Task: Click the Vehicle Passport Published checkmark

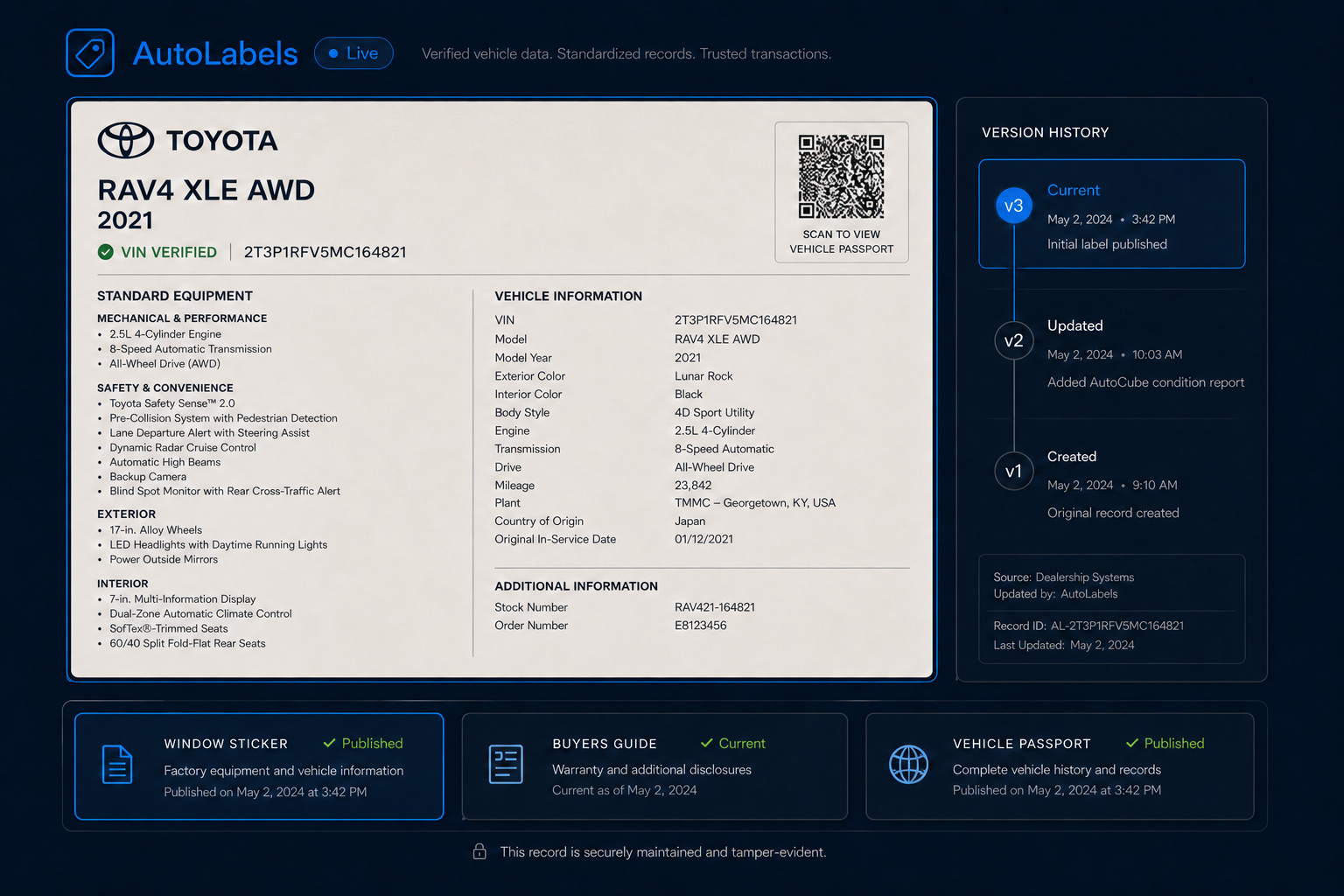Action: click(1132, 743)
